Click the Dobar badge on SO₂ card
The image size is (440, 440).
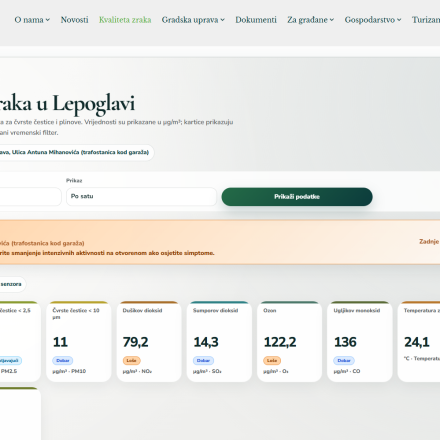click(203, 361)
